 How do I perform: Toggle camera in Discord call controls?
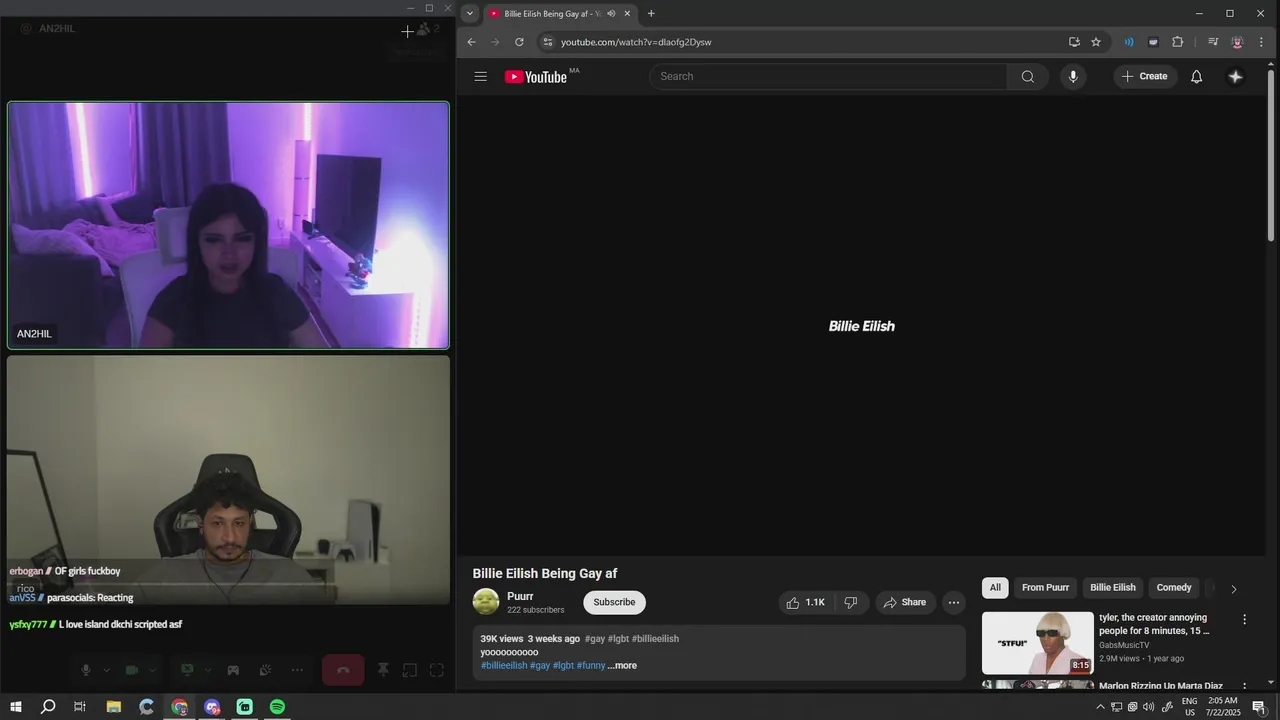132,670
